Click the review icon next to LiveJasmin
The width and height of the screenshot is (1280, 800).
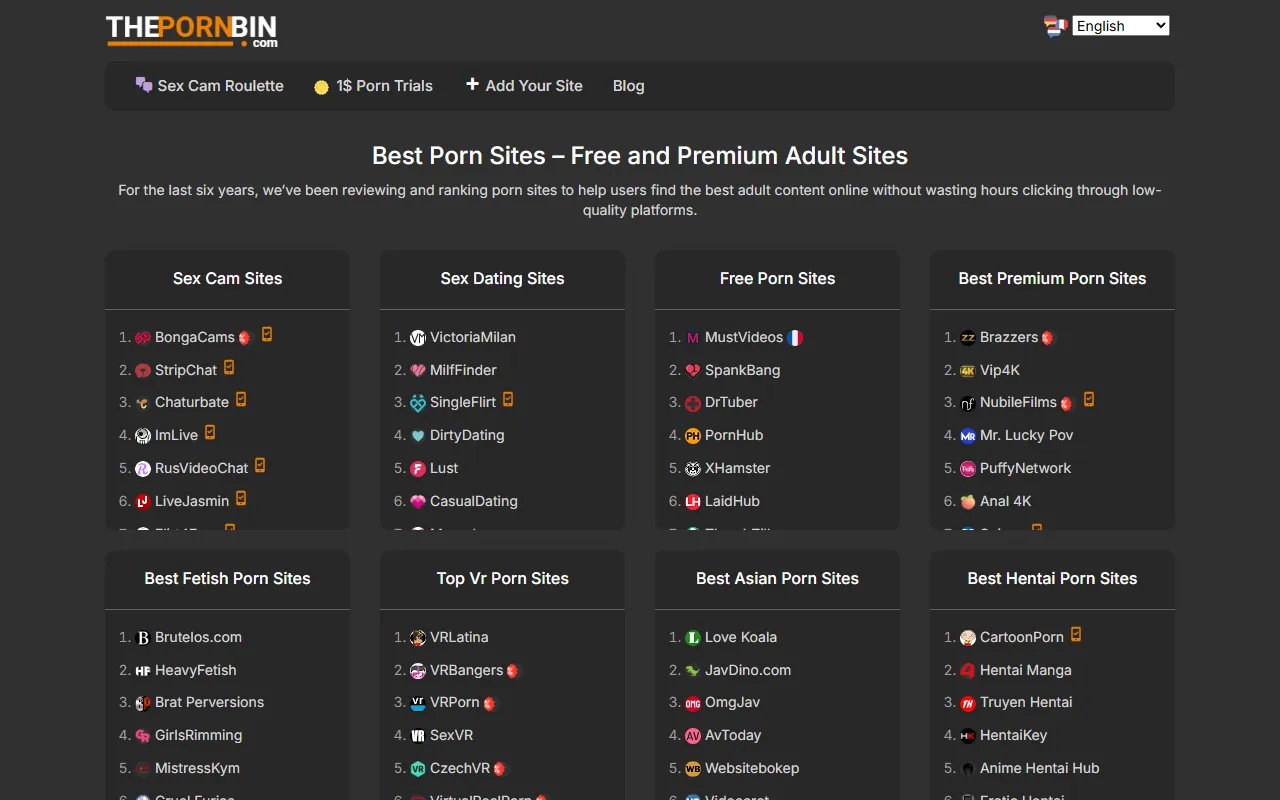[x=241, y=498]
